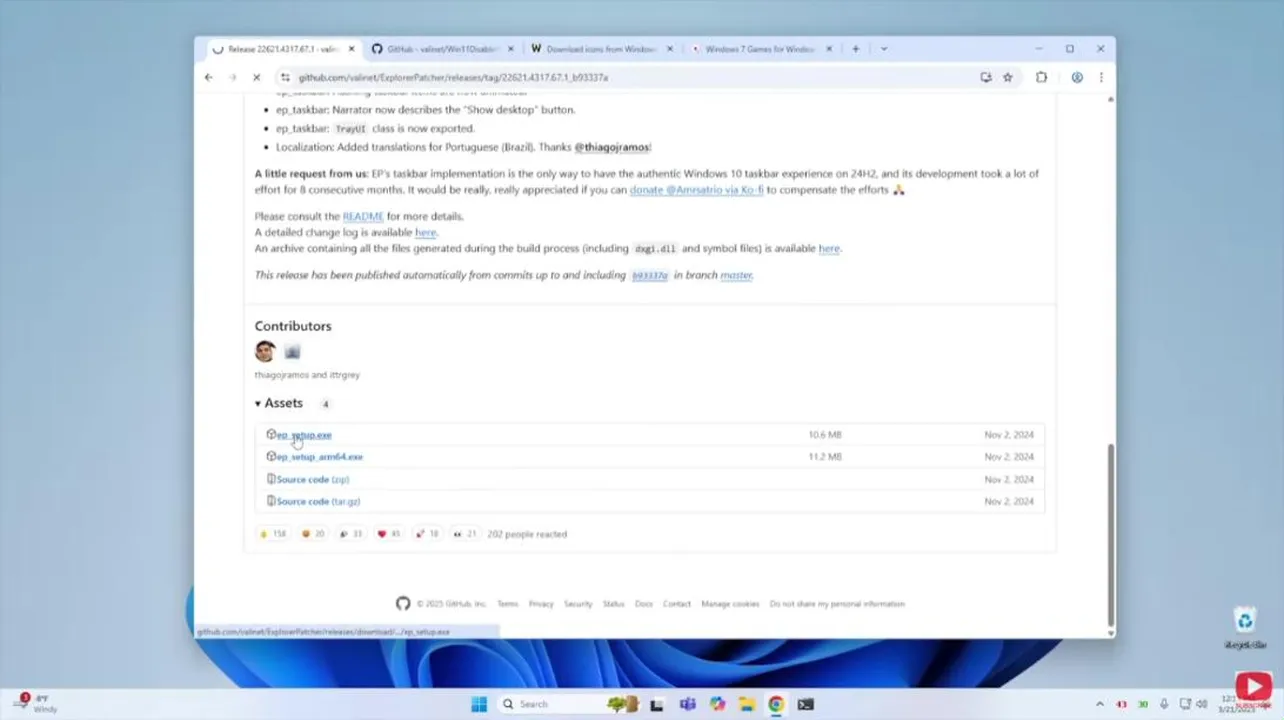React with heart emoji (45)

point(389,534)
